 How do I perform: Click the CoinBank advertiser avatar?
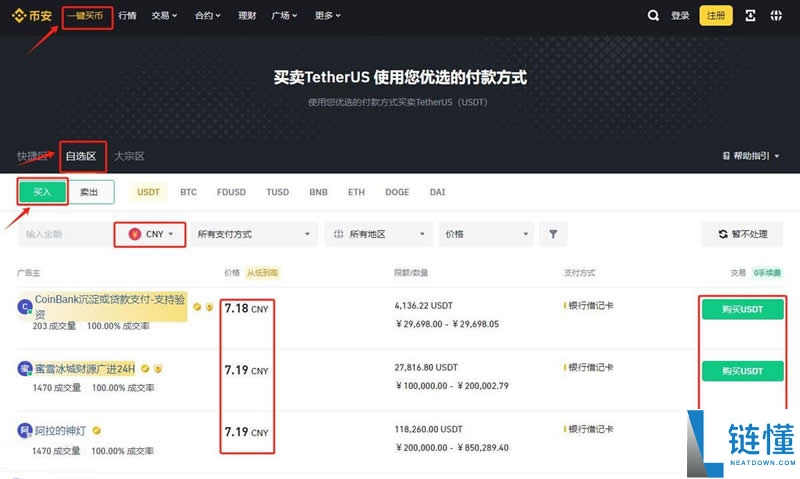(x=24, y=307)
